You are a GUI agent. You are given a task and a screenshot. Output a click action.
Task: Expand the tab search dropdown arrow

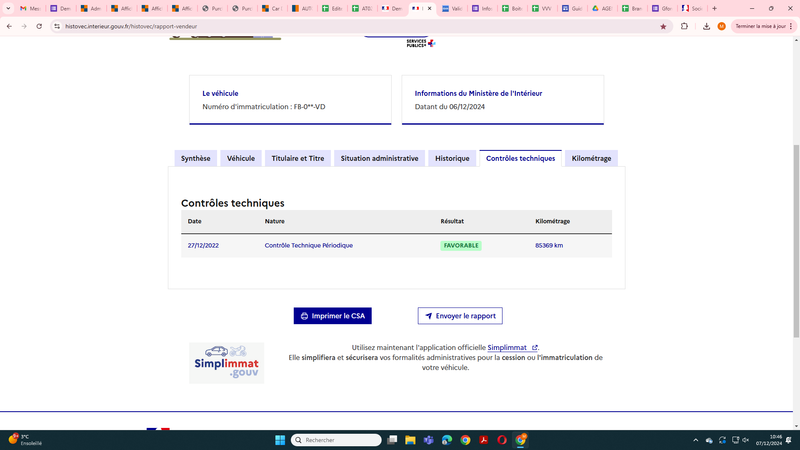tap(8, 8)
